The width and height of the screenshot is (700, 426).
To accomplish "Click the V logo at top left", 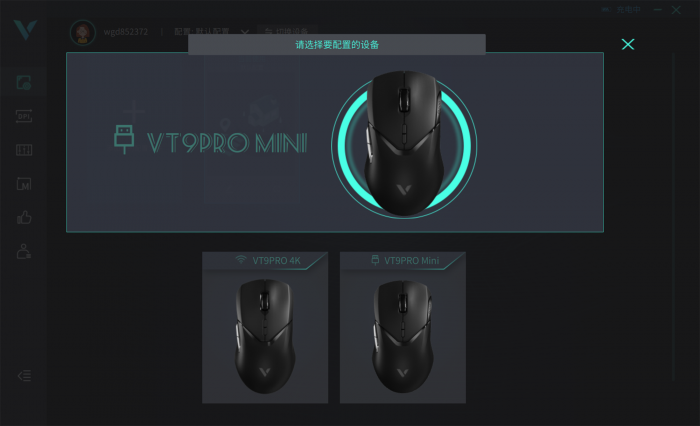I will click(x=25, y=30).
